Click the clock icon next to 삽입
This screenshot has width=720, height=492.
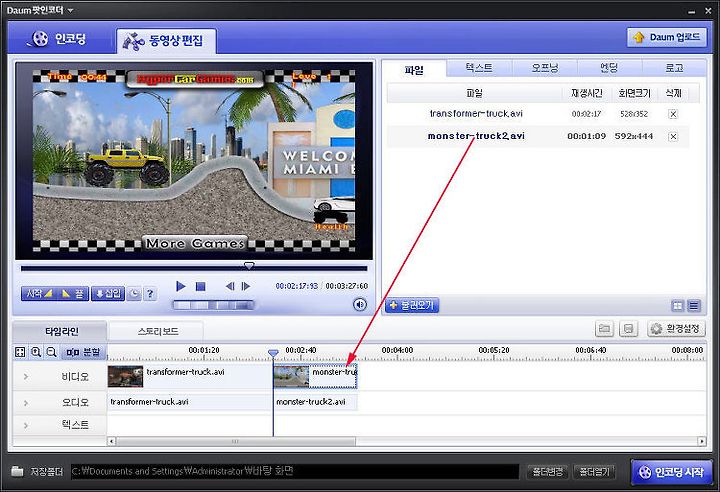[134, 294]
